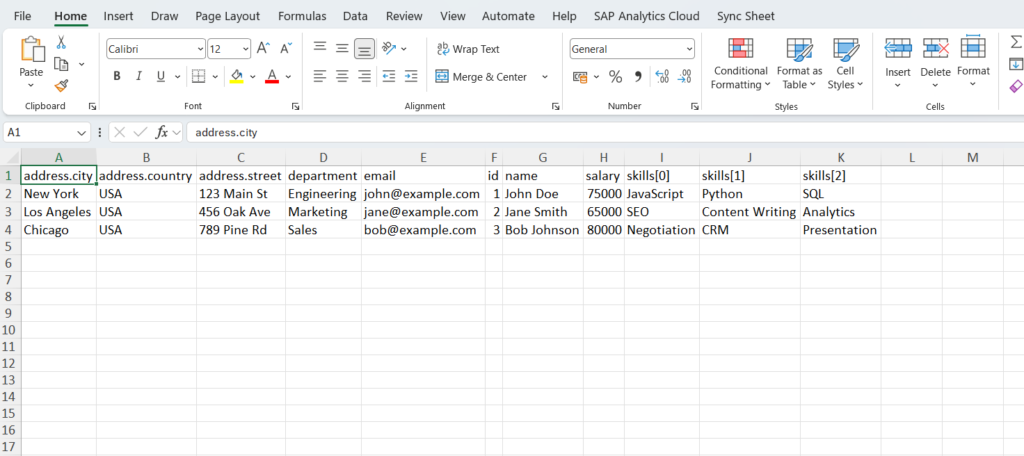This screenshot has width=1024, height=456.
Task: Toggle bottom vertical alignment
Action: (x=364, y=48)
